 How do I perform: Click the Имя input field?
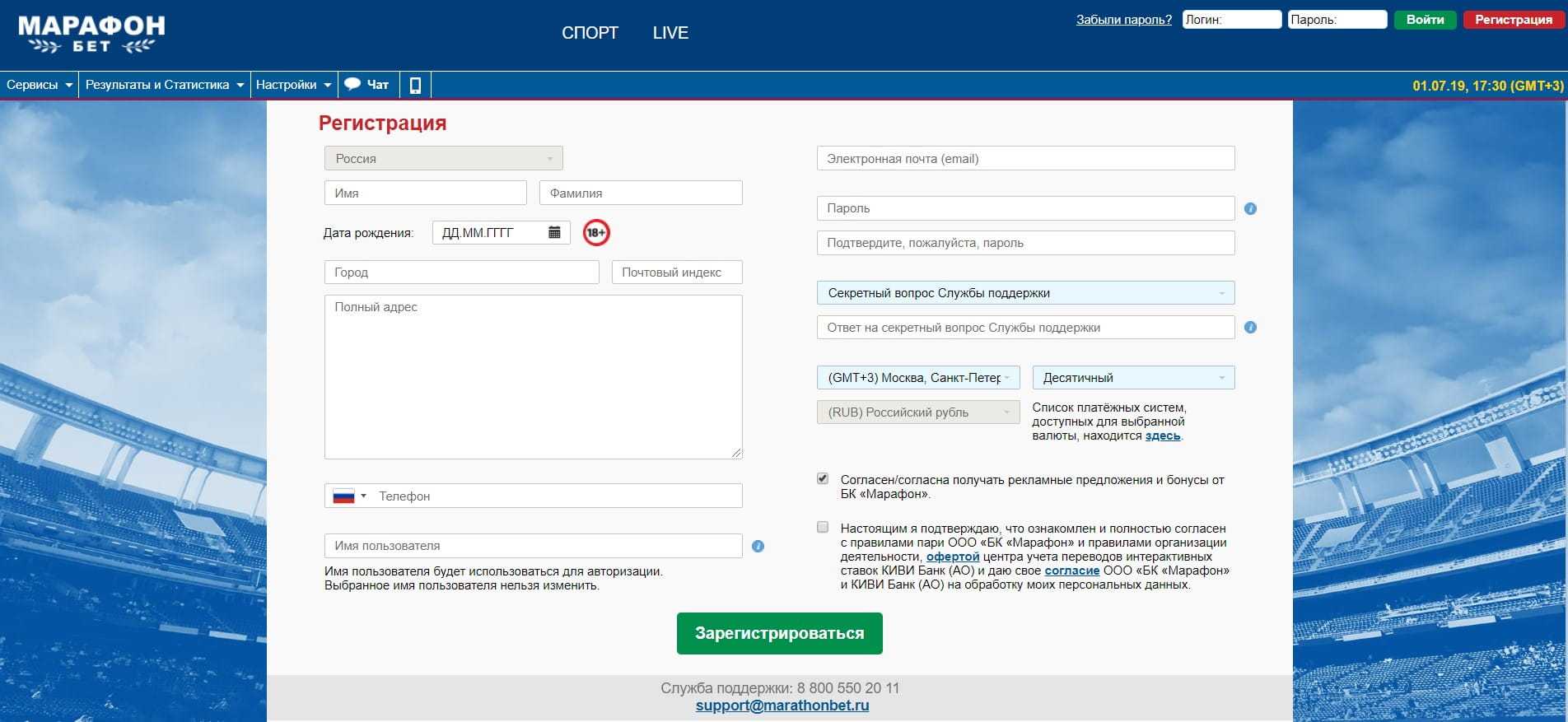pyautogui.click(x=426, y=193)
